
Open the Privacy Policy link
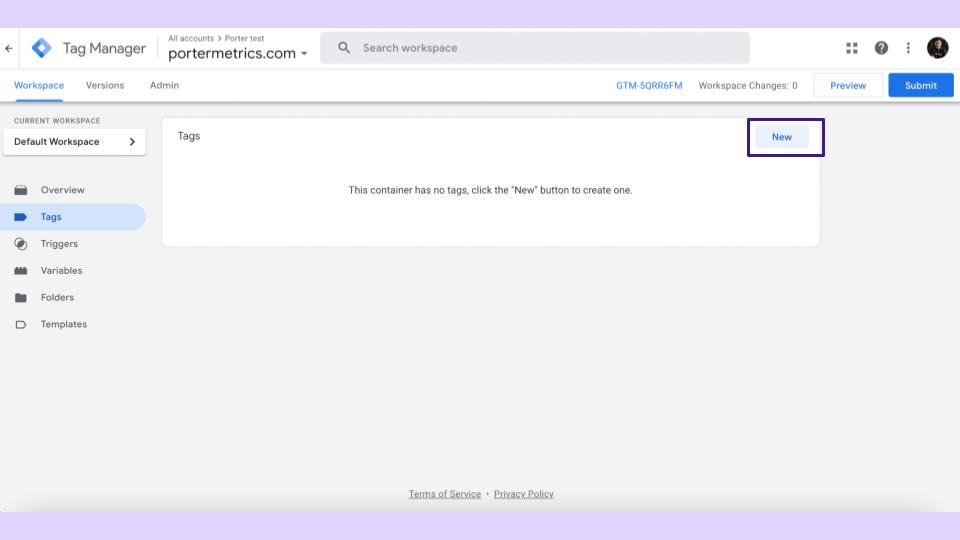coord(523,494)
